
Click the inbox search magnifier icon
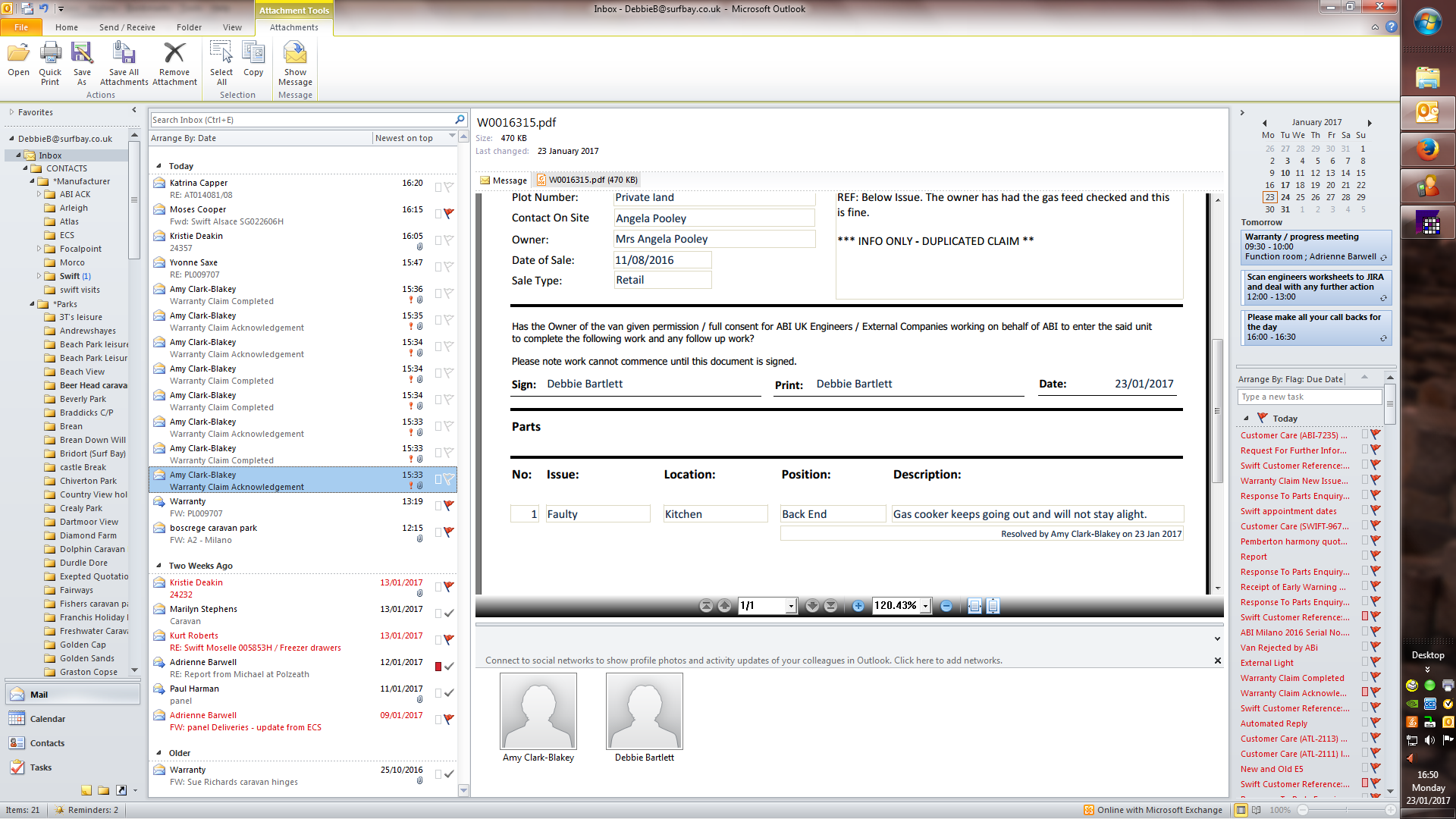460,120
